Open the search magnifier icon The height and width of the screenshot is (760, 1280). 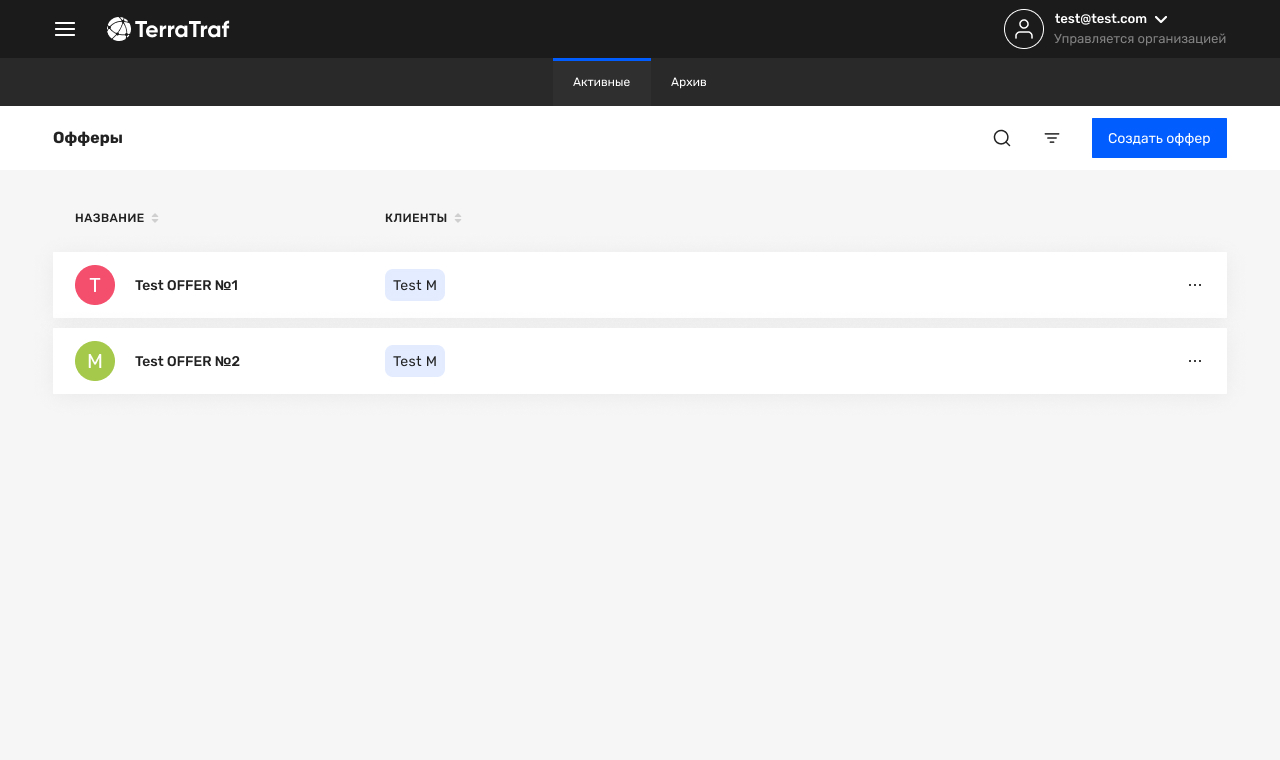1002,138
